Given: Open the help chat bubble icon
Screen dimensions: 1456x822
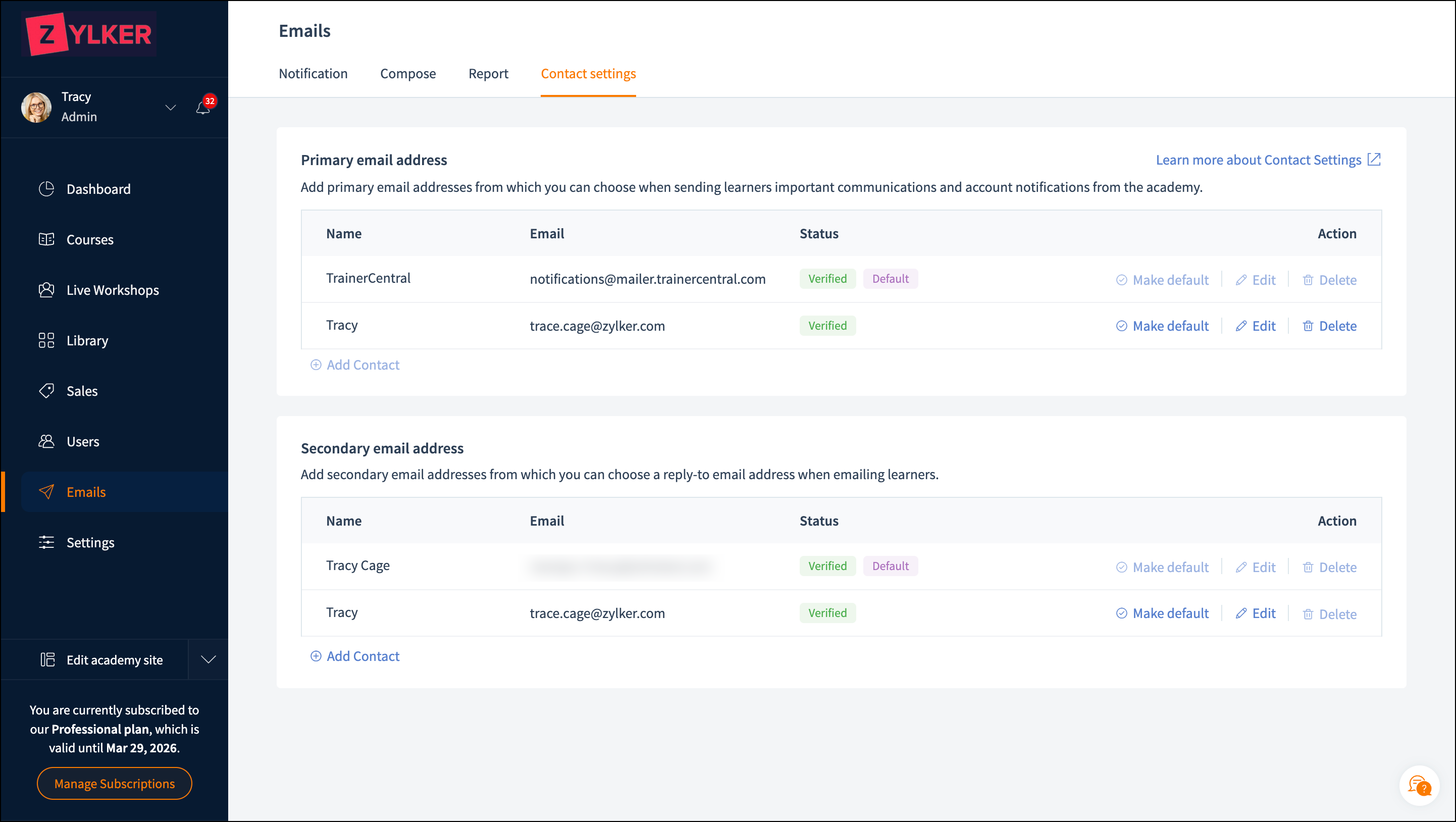Looking at the screenshot, I should point(1419,785).
